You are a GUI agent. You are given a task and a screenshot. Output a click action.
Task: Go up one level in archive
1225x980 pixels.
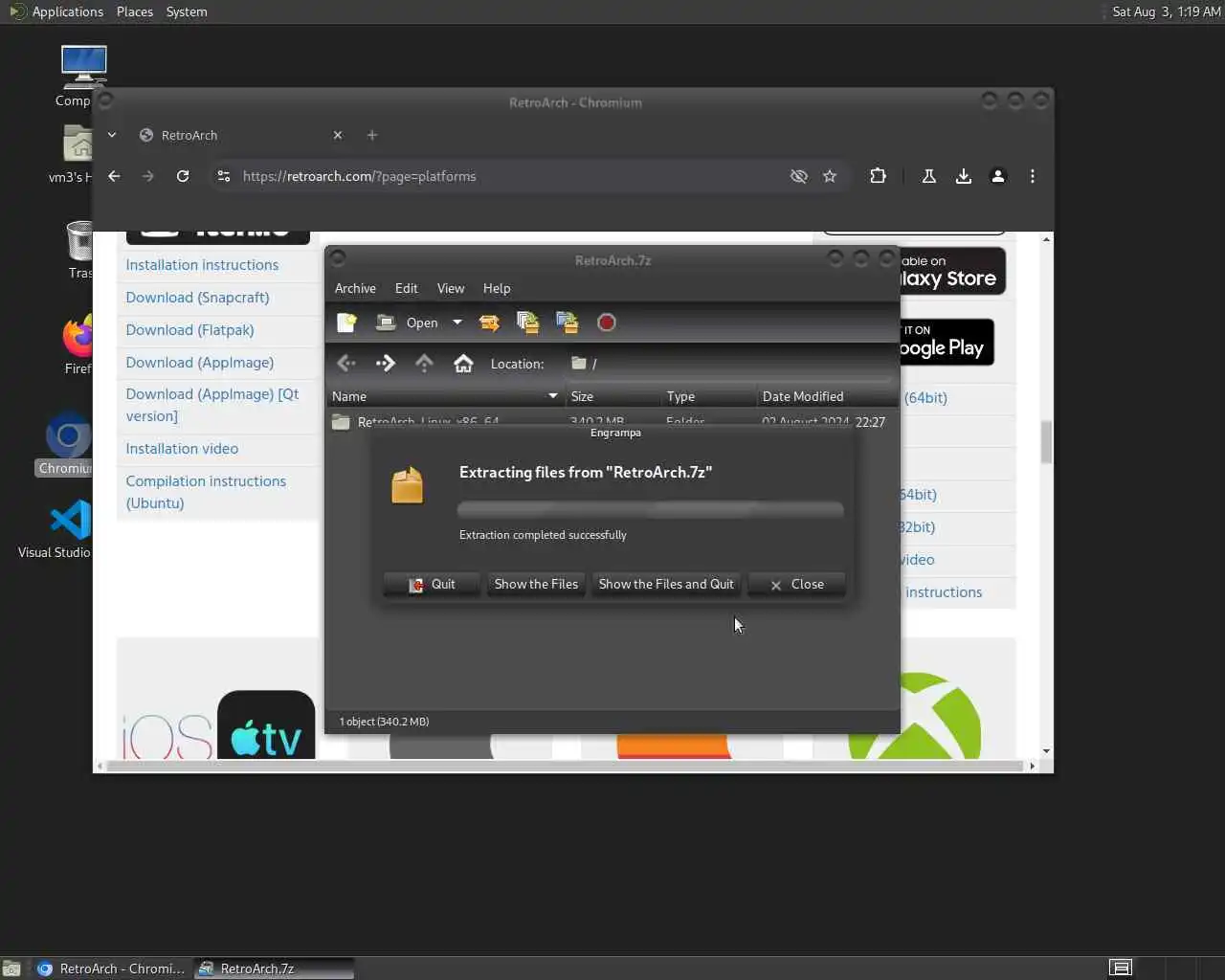[x=424, y=363]
